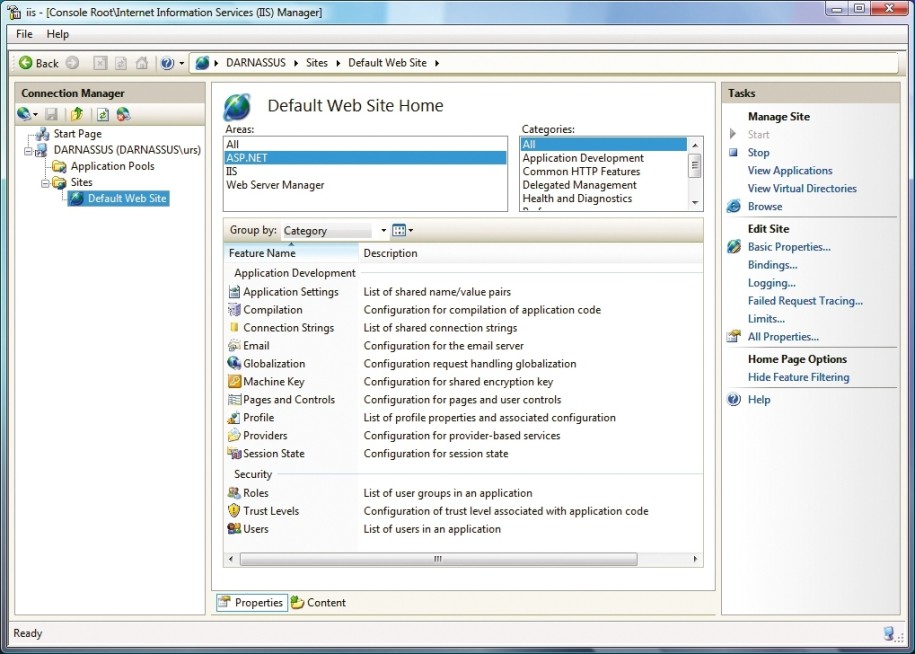Expand the breadcrumb arrow after DARNASSUS
This screenshot has height=654, width=915.
pos(296,63)
